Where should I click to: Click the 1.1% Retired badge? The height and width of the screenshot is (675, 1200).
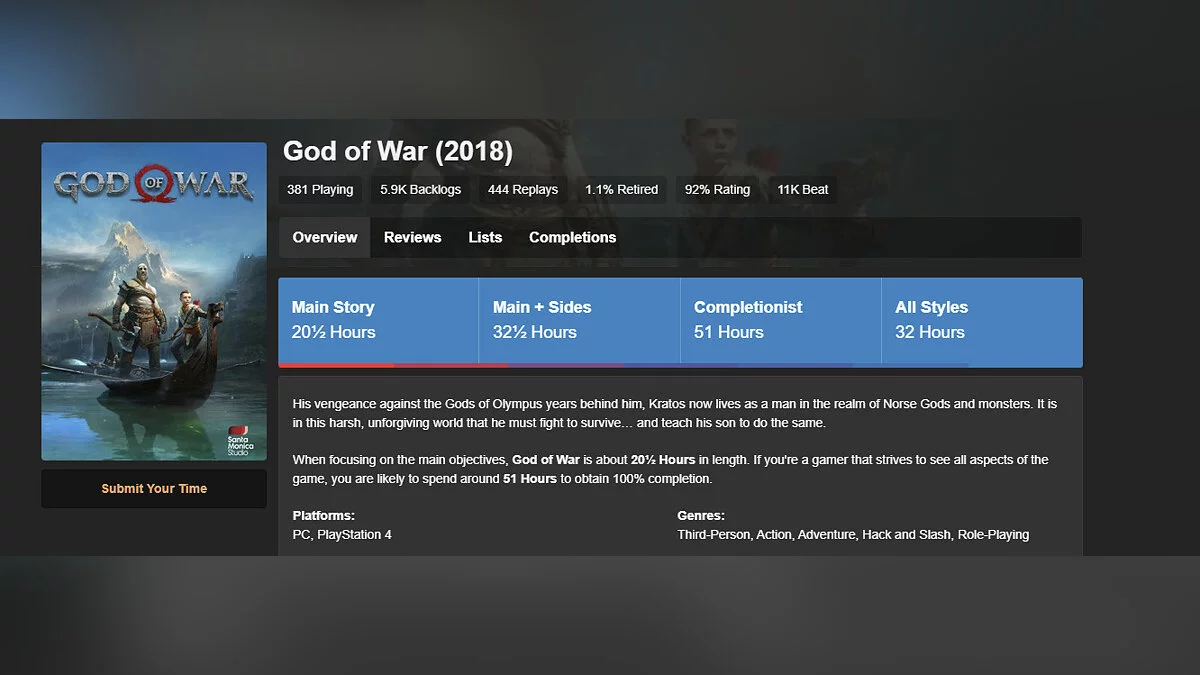coord(621,190)
